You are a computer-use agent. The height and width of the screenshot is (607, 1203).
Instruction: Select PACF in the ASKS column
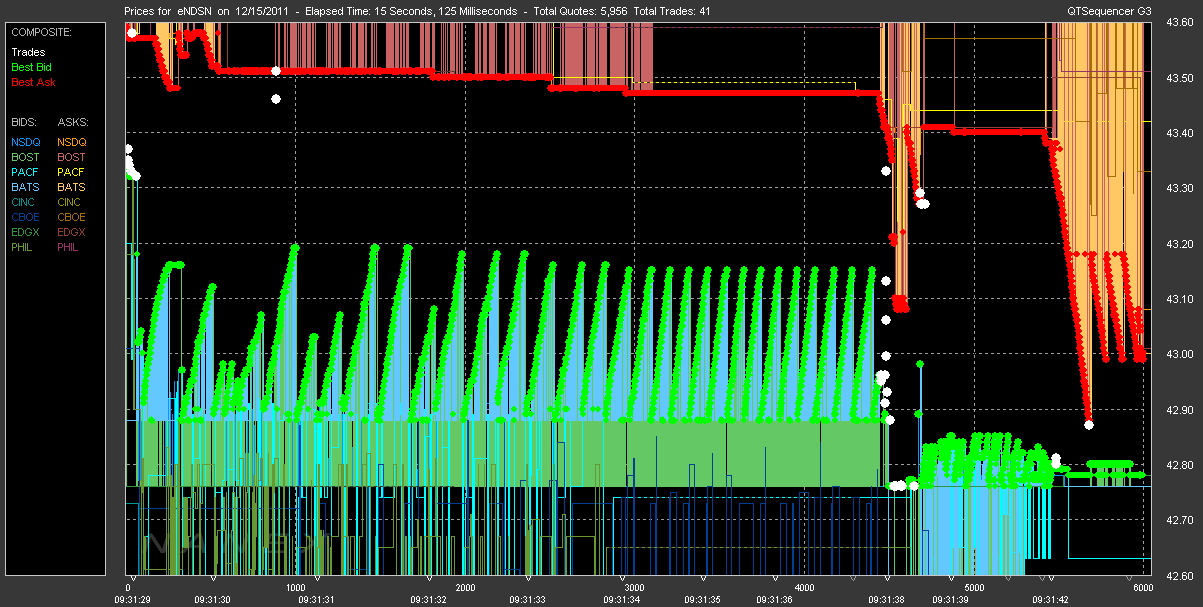(72, 172)
